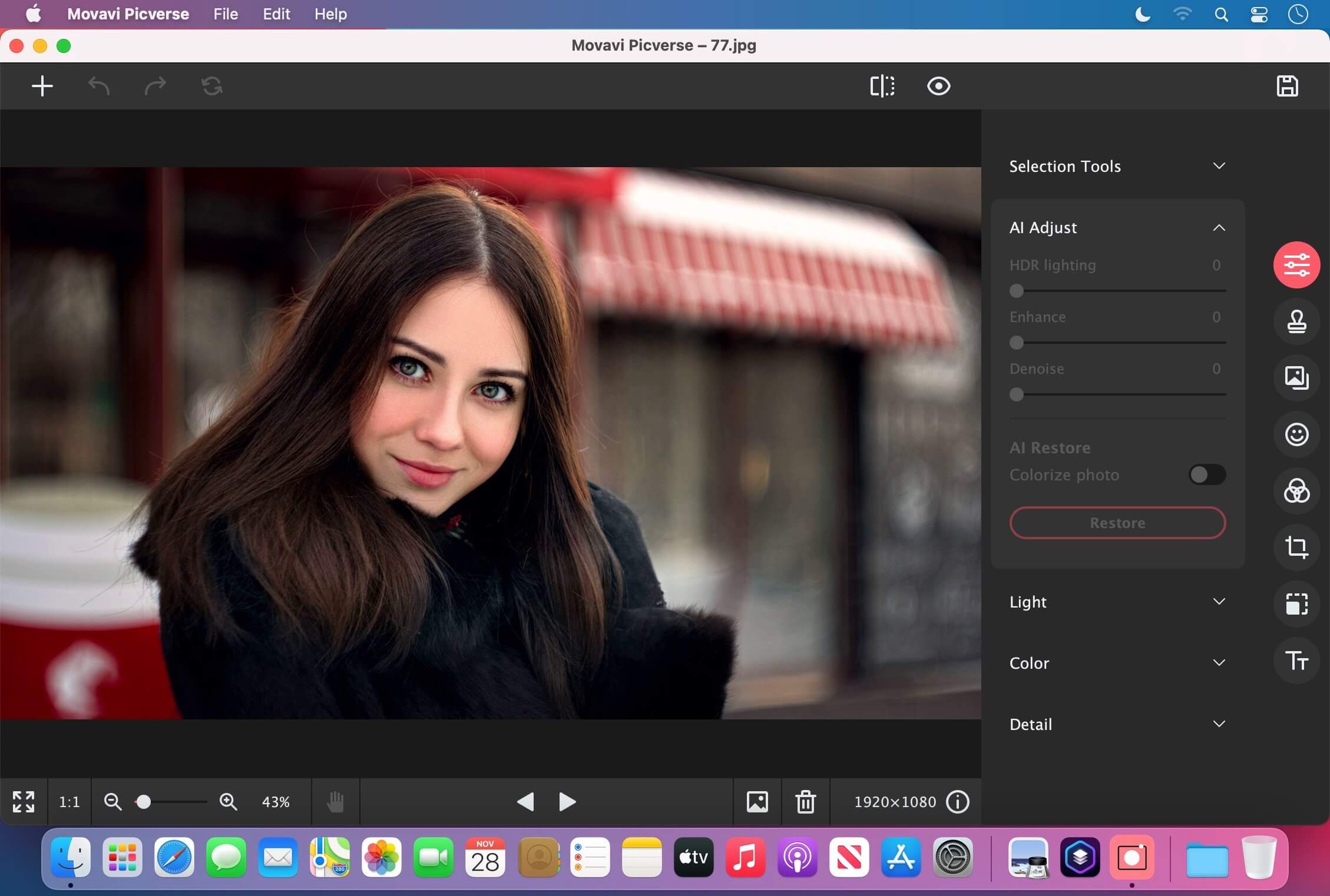The width and height of the screenshot is (1330, 896).
Task: Click the delete photo trash icon
Action: pos(806,801)
